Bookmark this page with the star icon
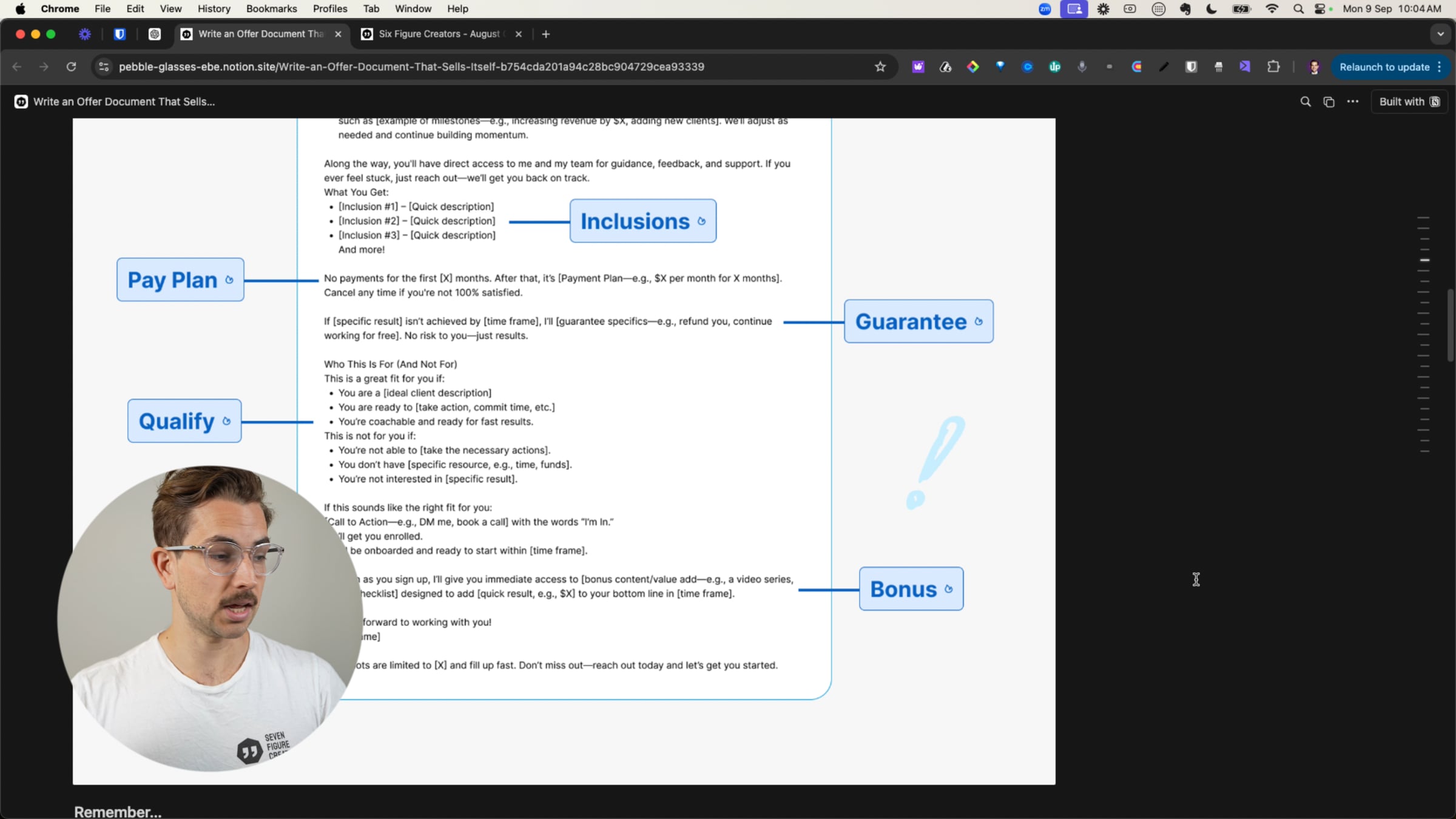This screenshot has width=1456, height=819. coord(880,67)
